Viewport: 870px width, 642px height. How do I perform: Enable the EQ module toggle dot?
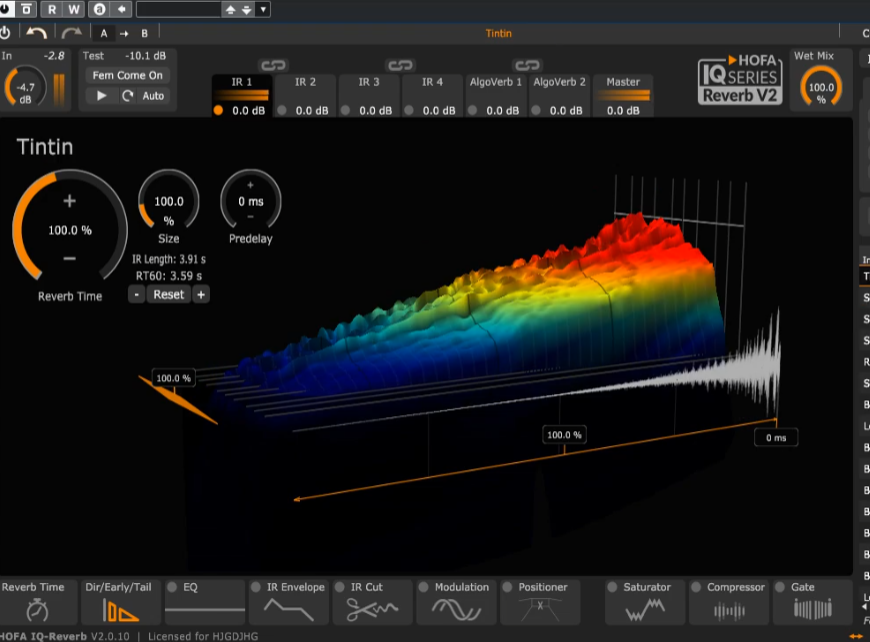pos(172,587)
